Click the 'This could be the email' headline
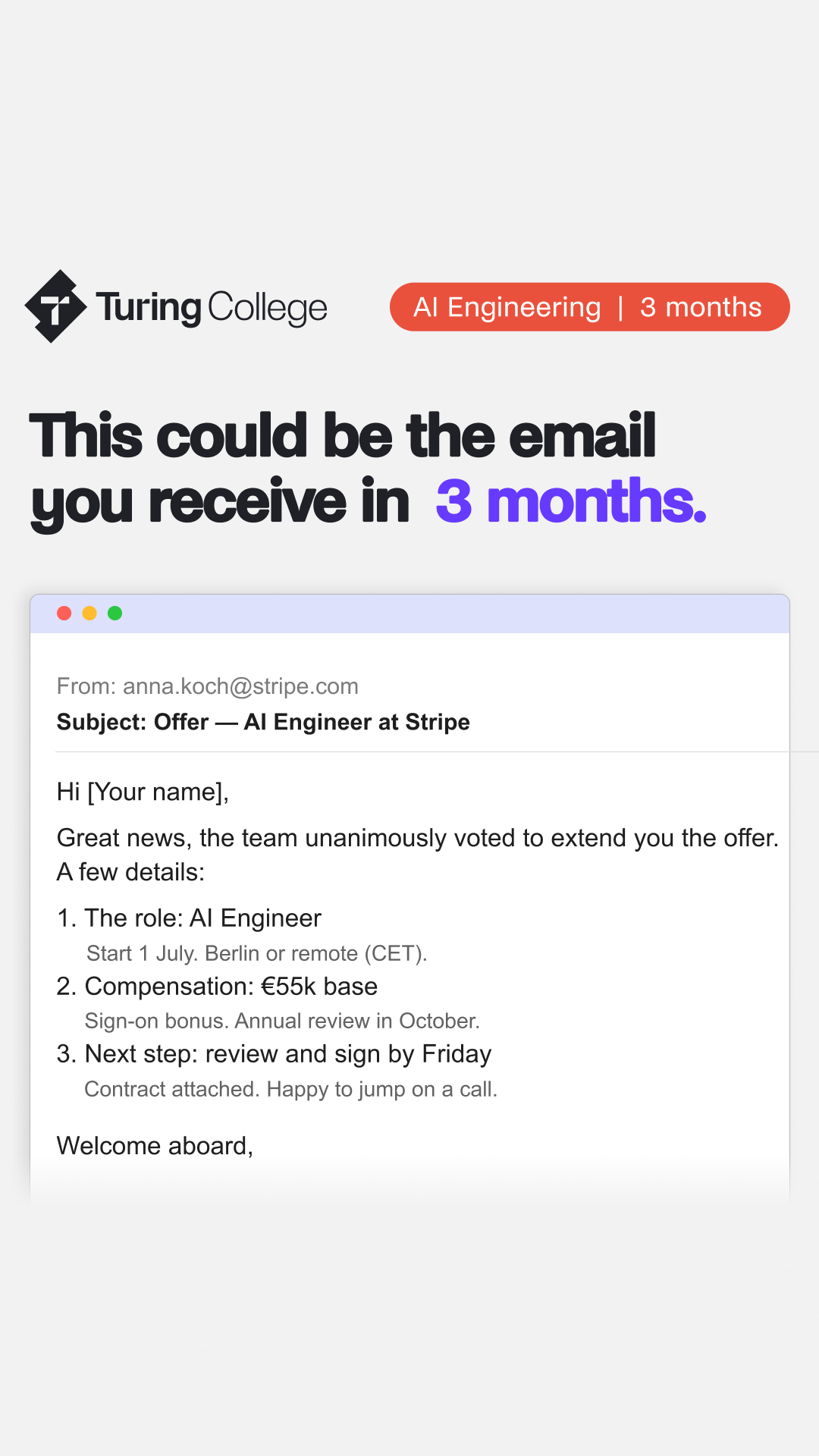The height and width of the screenshot is (1456, 819). (x=342, y=435)
